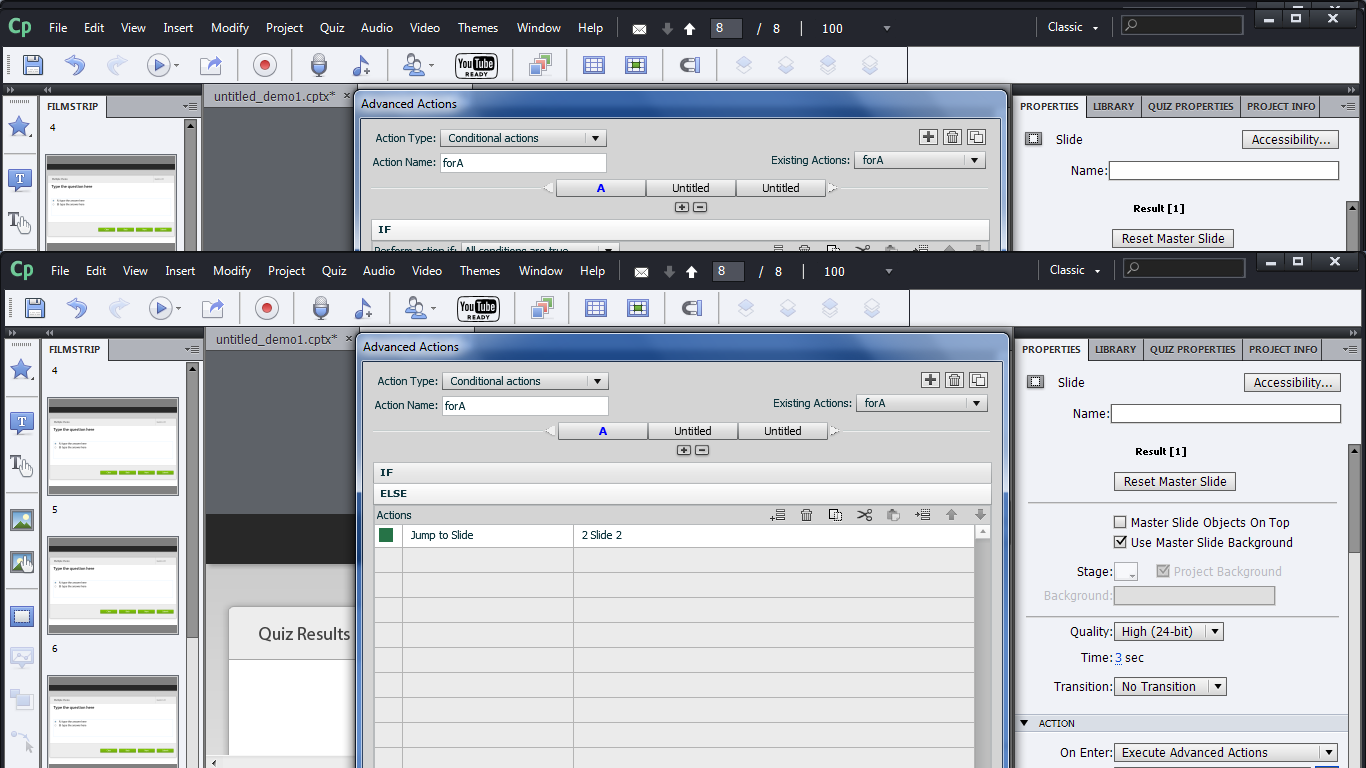
Task: Open the Quality High (24-bit) dropdown
Action: (1169, 631)
